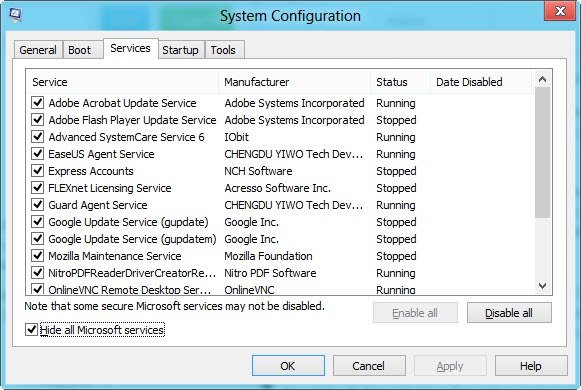581x390 pixels.
Task: Click Stopped status of FLEXnet Licensing Service
Action: click(x=396, y=188)
